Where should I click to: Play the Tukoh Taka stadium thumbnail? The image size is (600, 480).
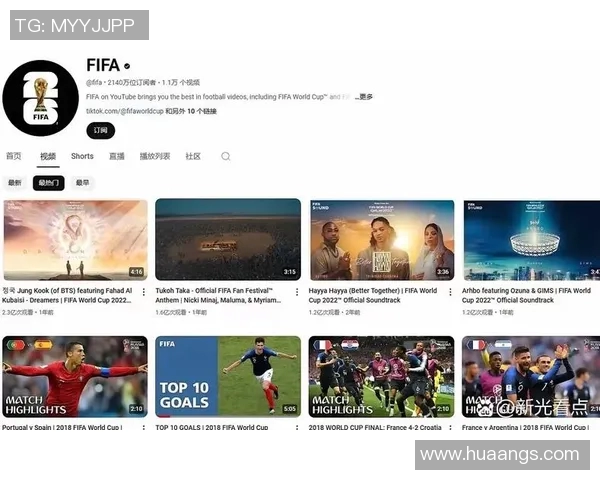coord(228,240)
